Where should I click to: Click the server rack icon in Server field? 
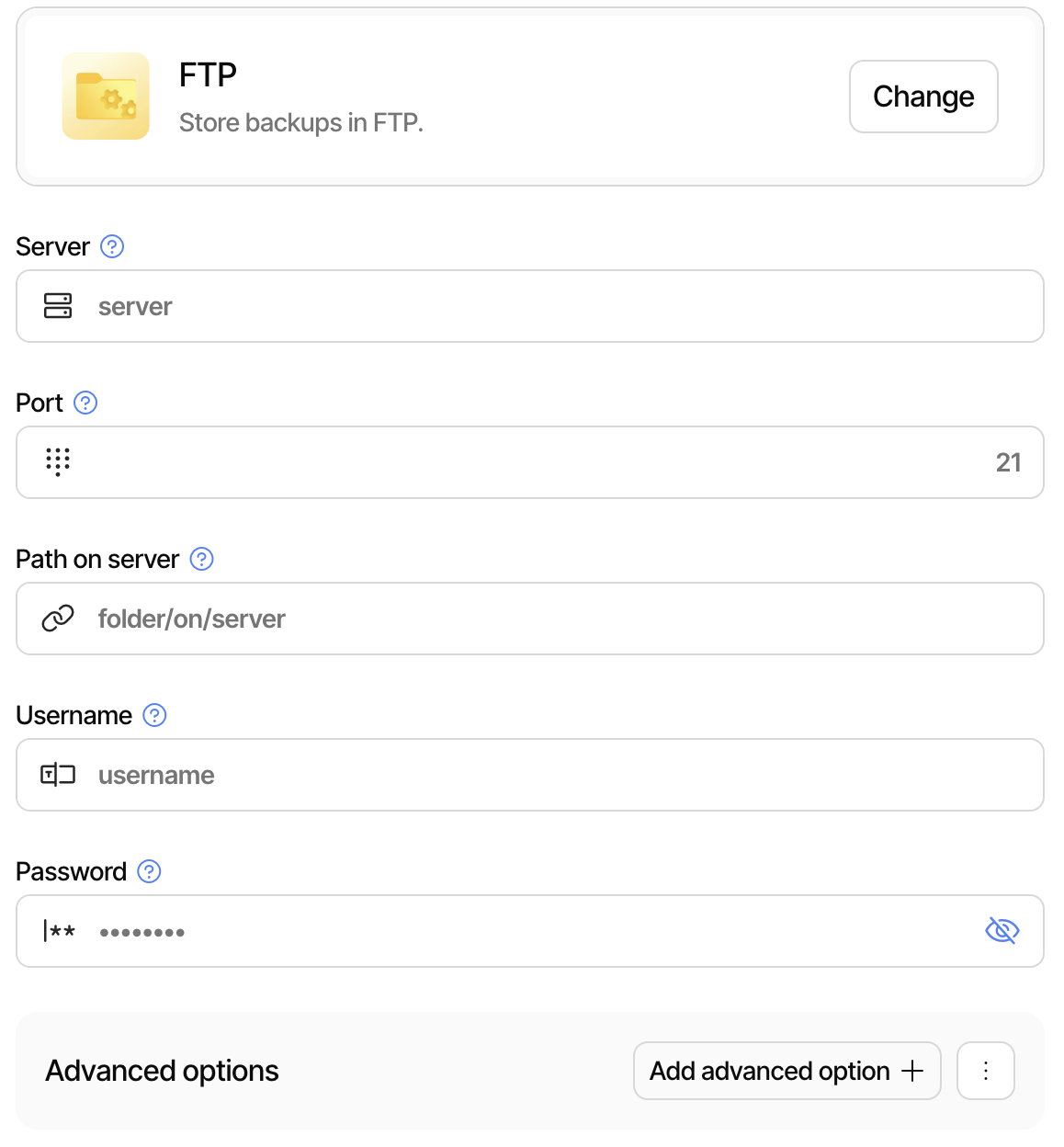[57, 306]
